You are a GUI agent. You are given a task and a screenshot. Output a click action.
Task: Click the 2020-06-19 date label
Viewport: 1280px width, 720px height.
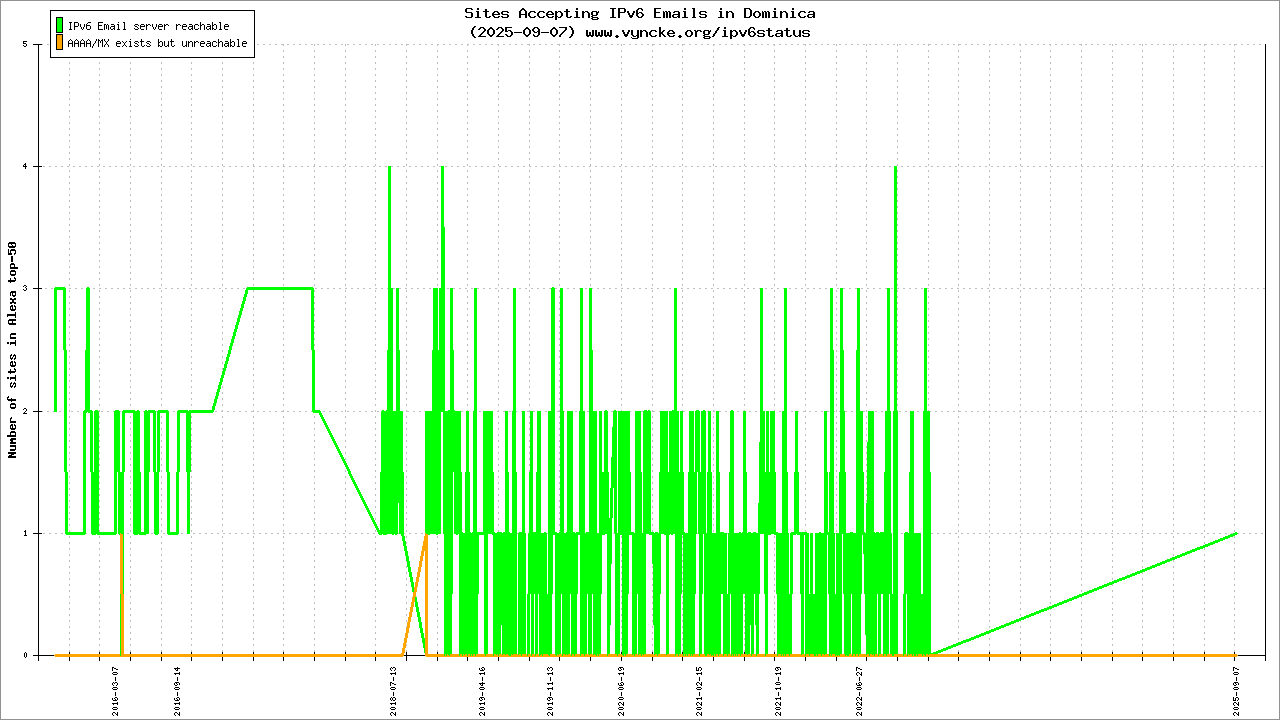tap(621, 691)
